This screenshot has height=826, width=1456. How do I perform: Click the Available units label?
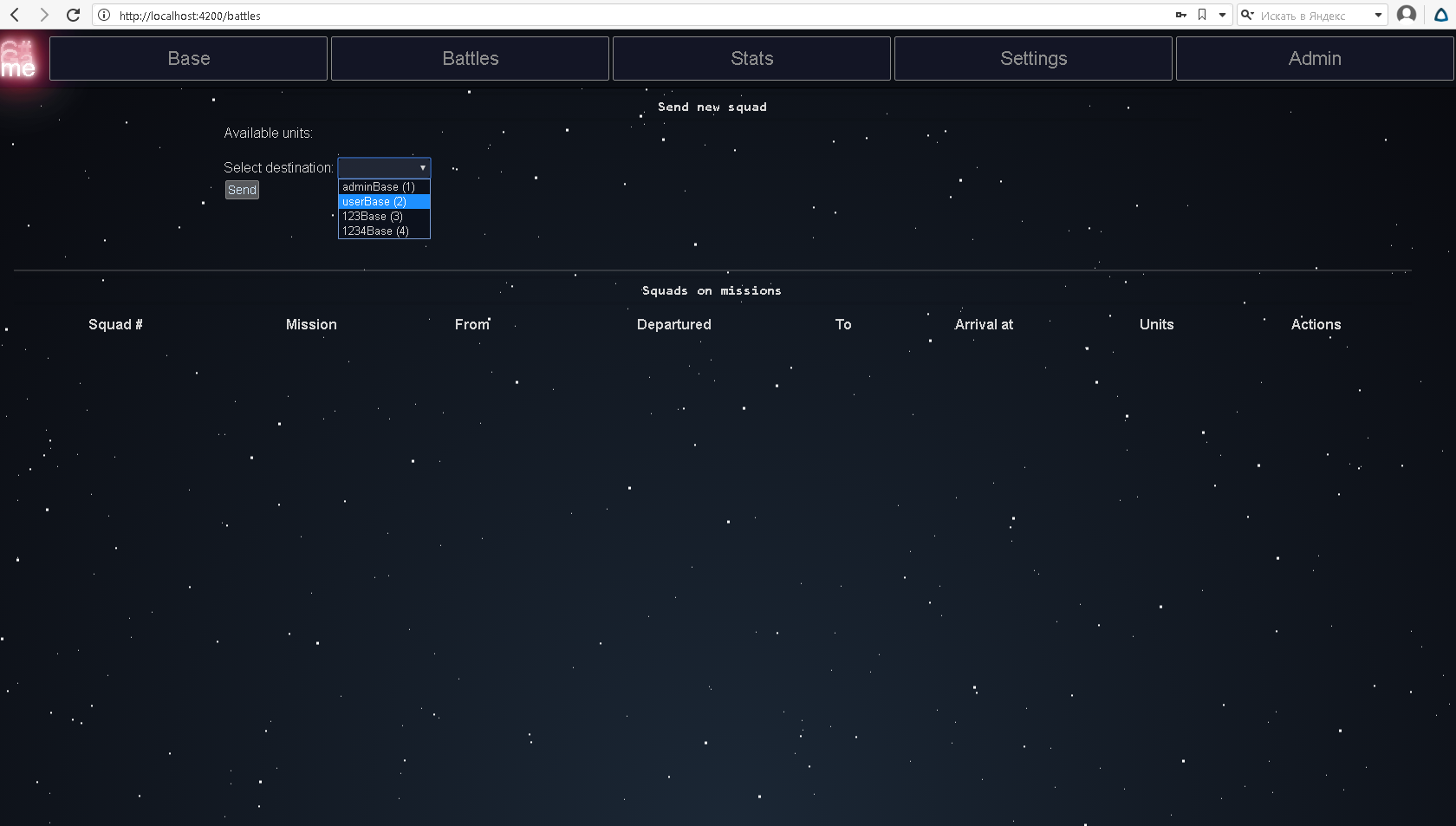(268, 133)
